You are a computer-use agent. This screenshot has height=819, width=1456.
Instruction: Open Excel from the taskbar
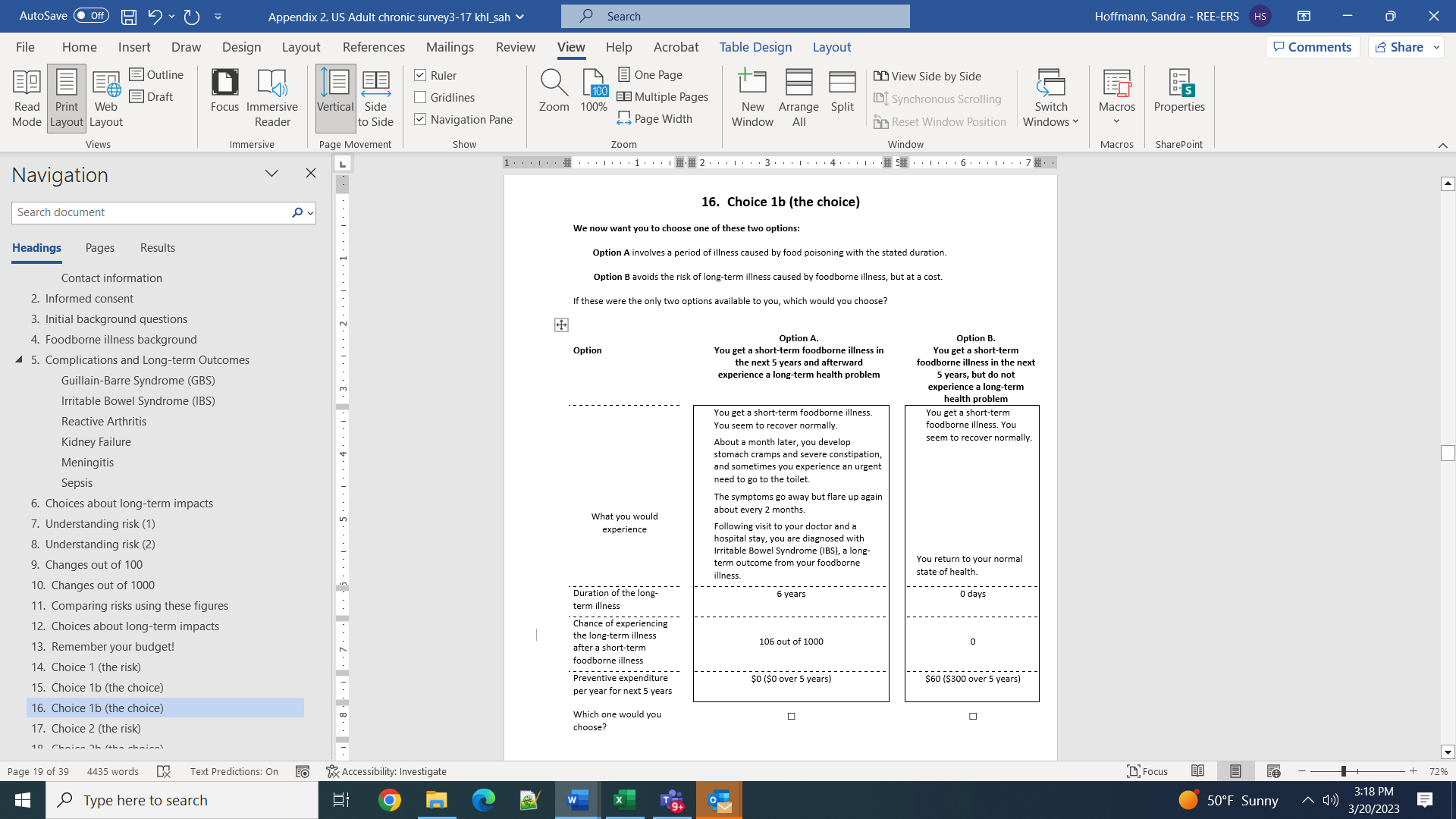pos(624,800)
